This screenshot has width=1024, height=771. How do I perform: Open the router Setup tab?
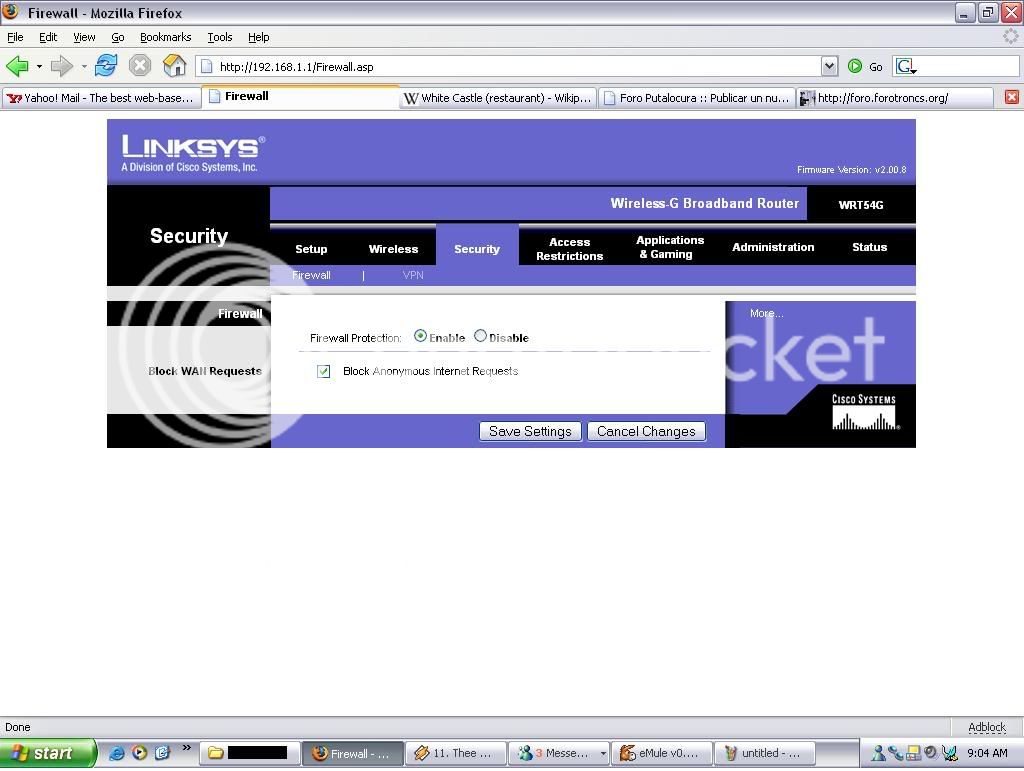[x=311, y=249]
